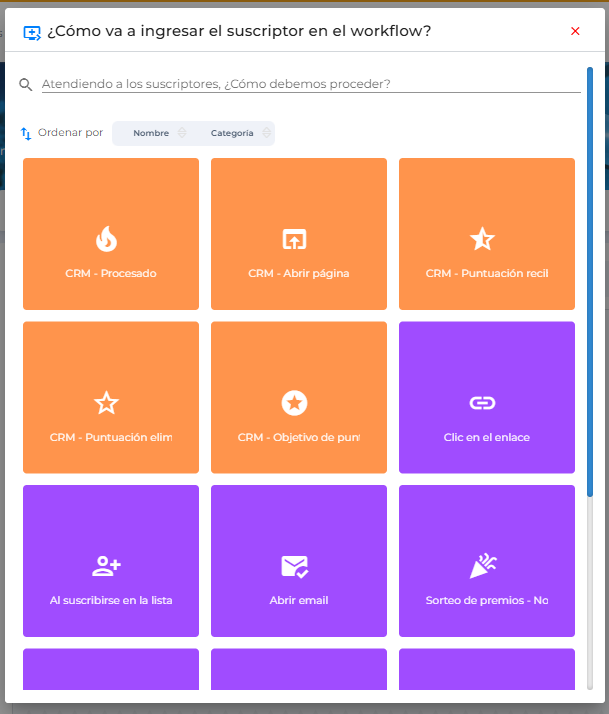Click the sort arrows beside Categoría
The width and height of the screenshot is (609, 714).
[x=266, y=133]
